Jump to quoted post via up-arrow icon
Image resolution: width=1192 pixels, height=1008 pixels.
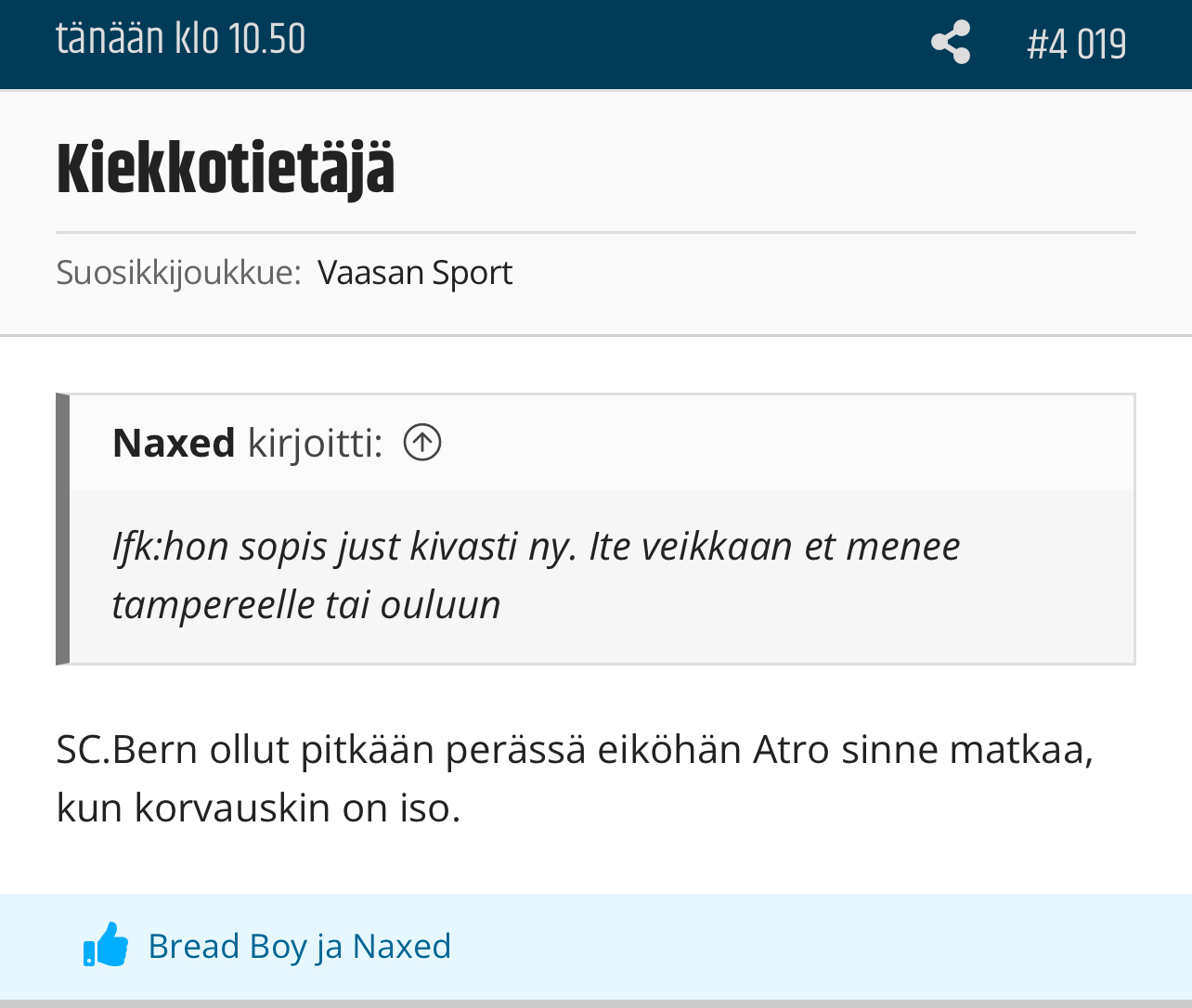(422, 443)
